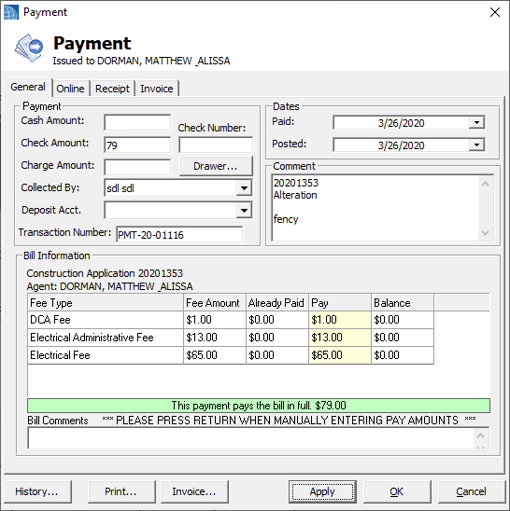Switch to the General tab
Screen dimensions: 510x511
28,87
